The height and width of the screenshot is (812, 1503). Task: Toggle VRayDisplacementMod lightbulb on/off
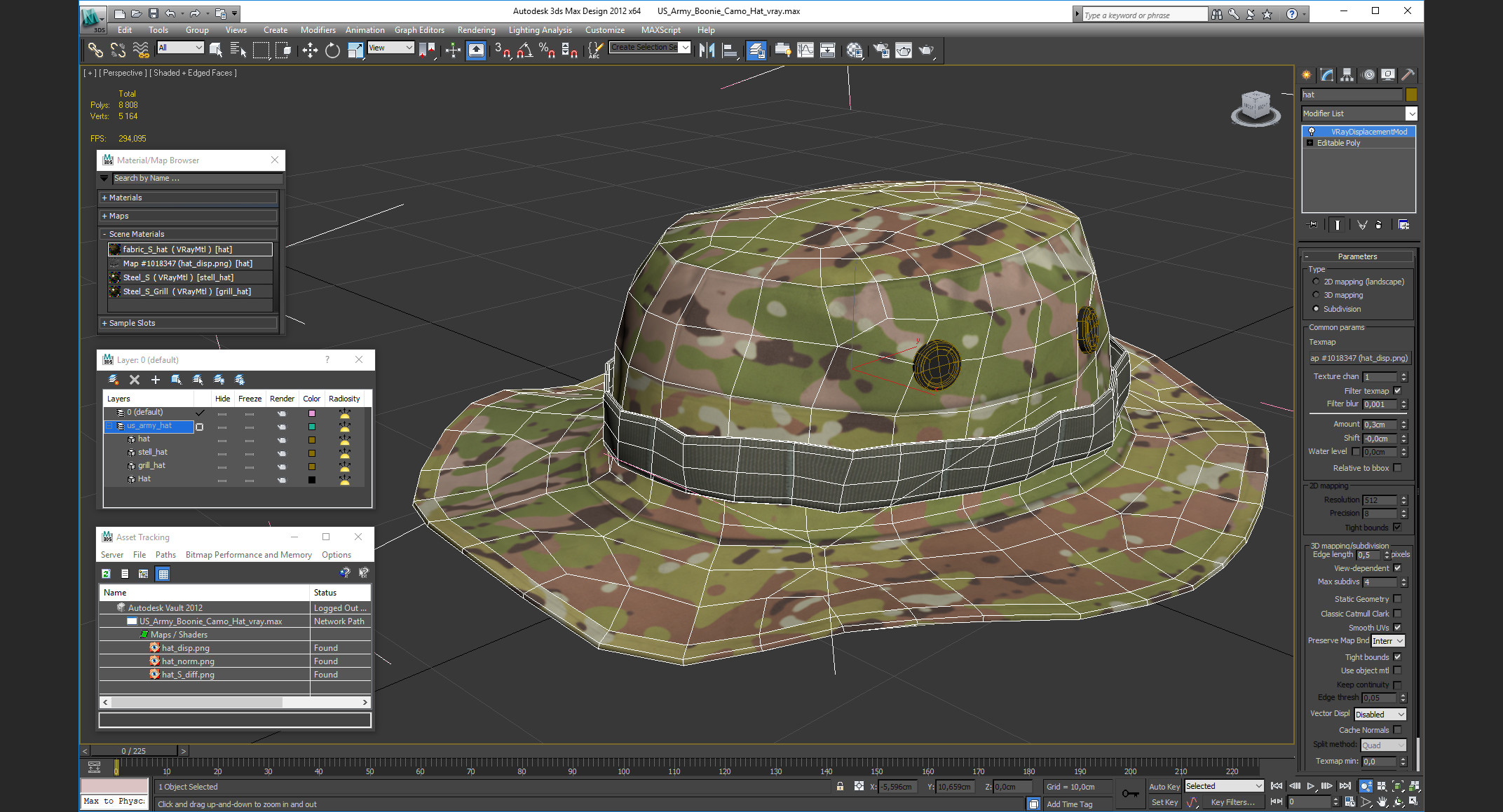click(1312, 132)
